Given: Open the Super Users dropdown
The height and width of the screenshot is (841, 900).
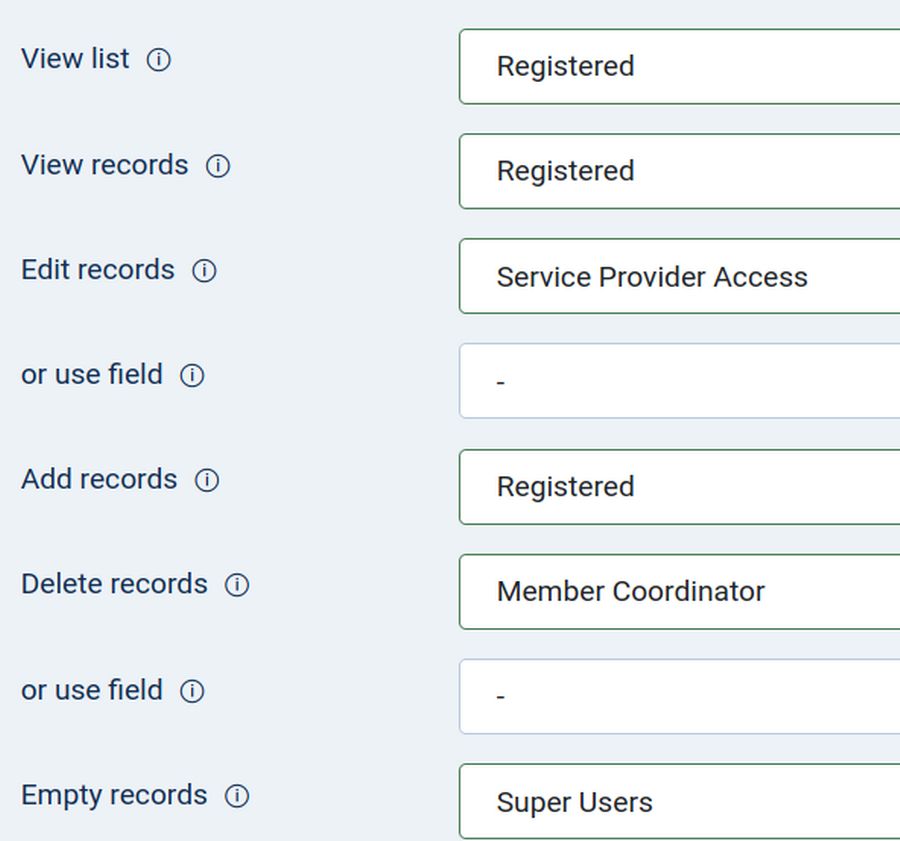Looking at the screenshot, I should click(680, 801).
